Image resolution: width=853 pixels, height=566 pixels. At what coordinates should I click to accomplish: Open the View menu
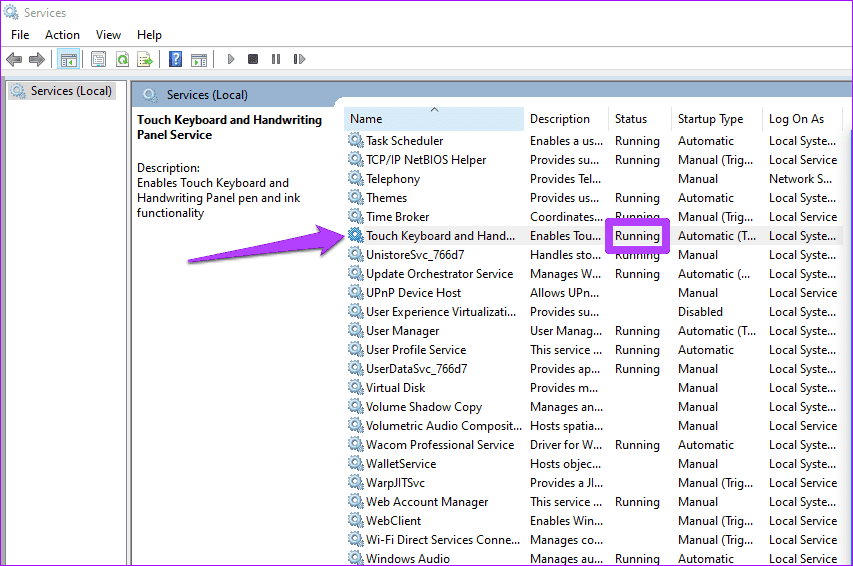pyautogui.click(x=108, y=35)
